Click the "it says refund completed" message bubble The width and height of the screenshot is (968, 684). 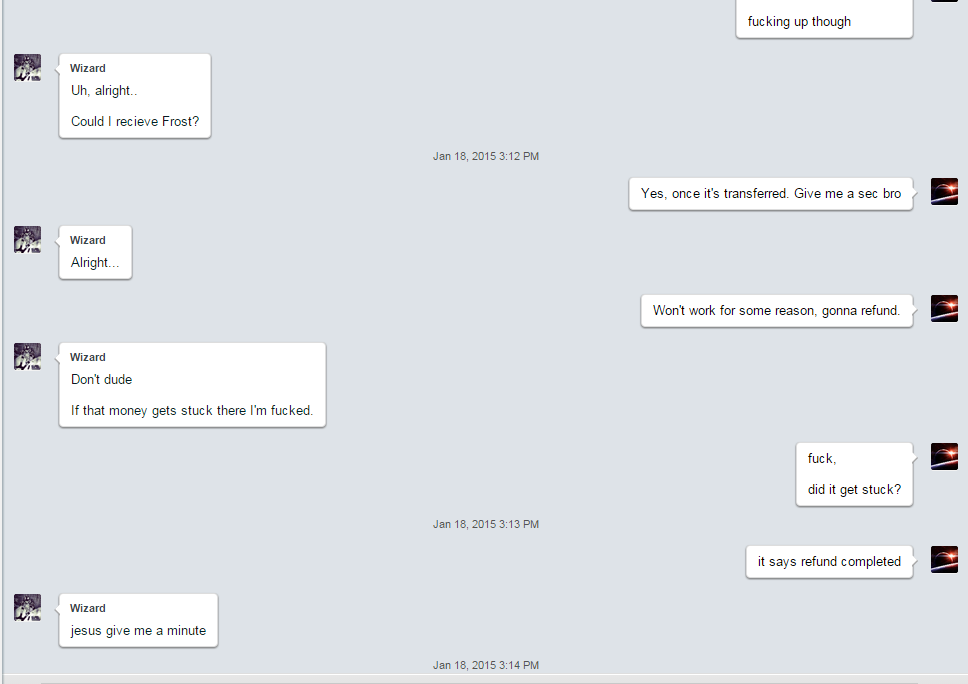coord(829,562)
